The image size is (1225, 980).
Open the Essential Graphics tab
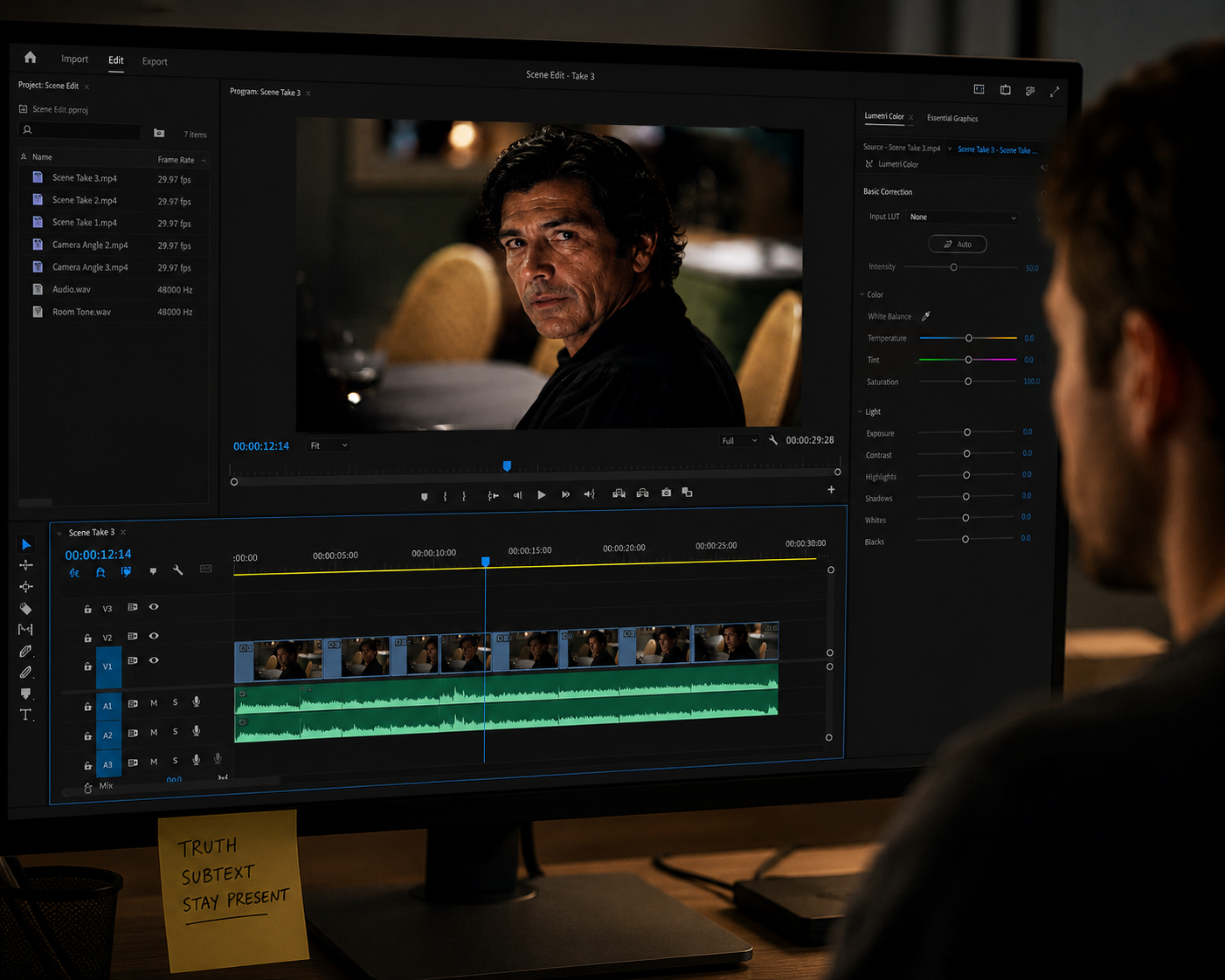(952, 118)
